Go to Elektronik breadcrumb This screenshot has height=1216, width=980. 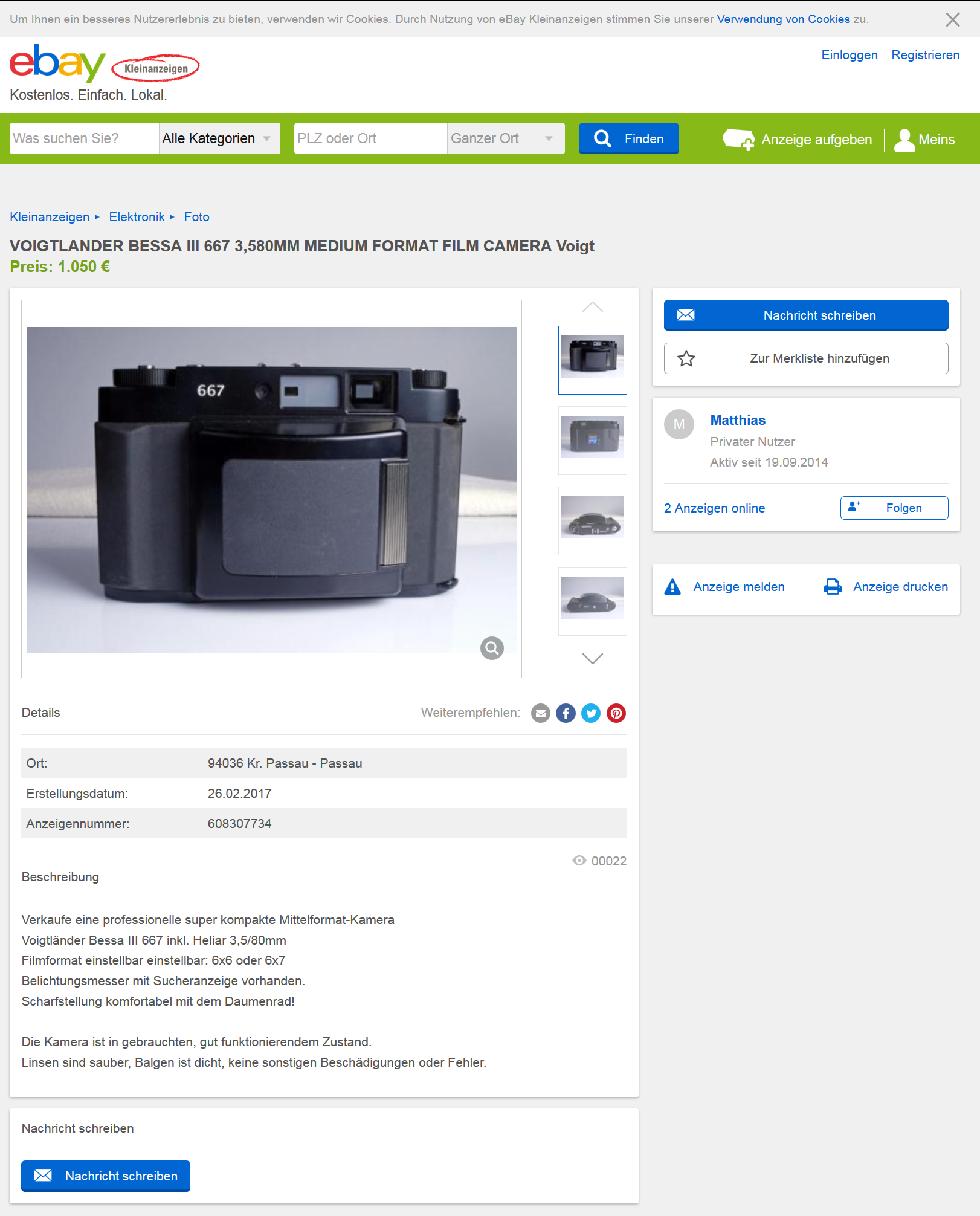pyautogui.click(x=137, y=217)
